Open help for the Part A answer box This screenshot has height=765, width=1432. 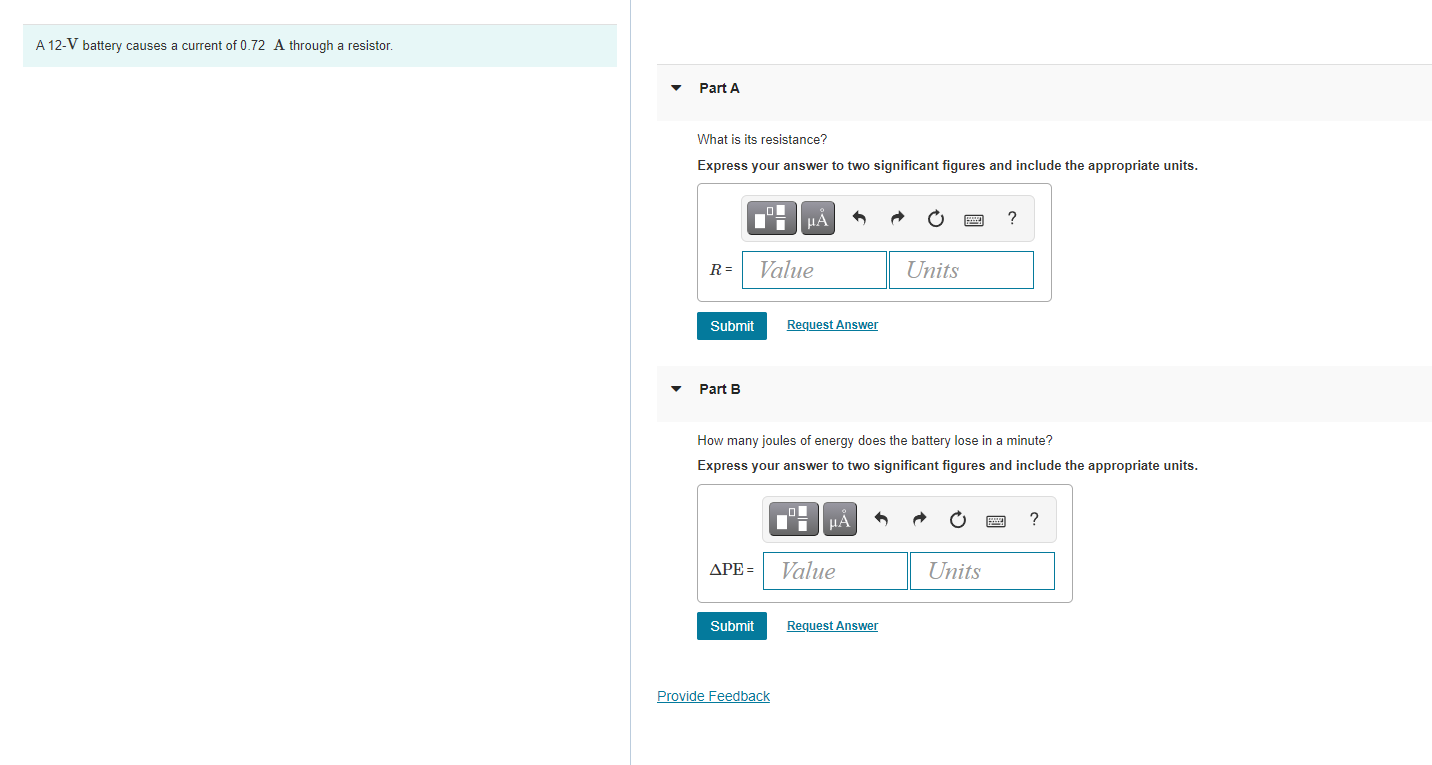point(1012,218)
